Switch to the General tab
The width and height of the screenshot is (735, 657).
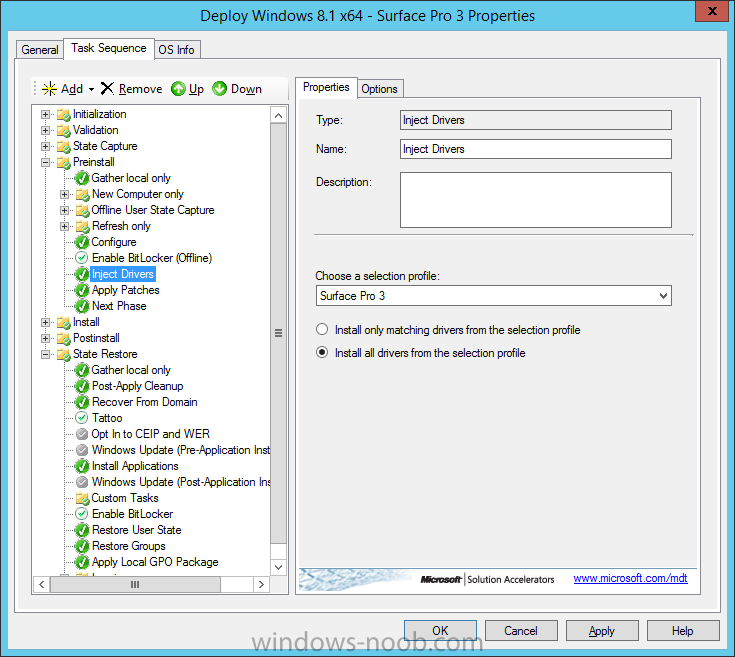pyautogui.click(x=40, y=50)
